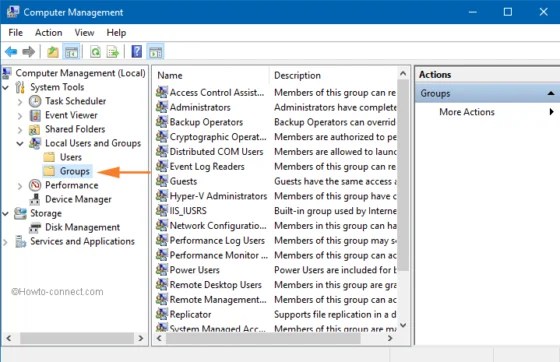
Task: Open the File menu
Action: coord(15,33)
